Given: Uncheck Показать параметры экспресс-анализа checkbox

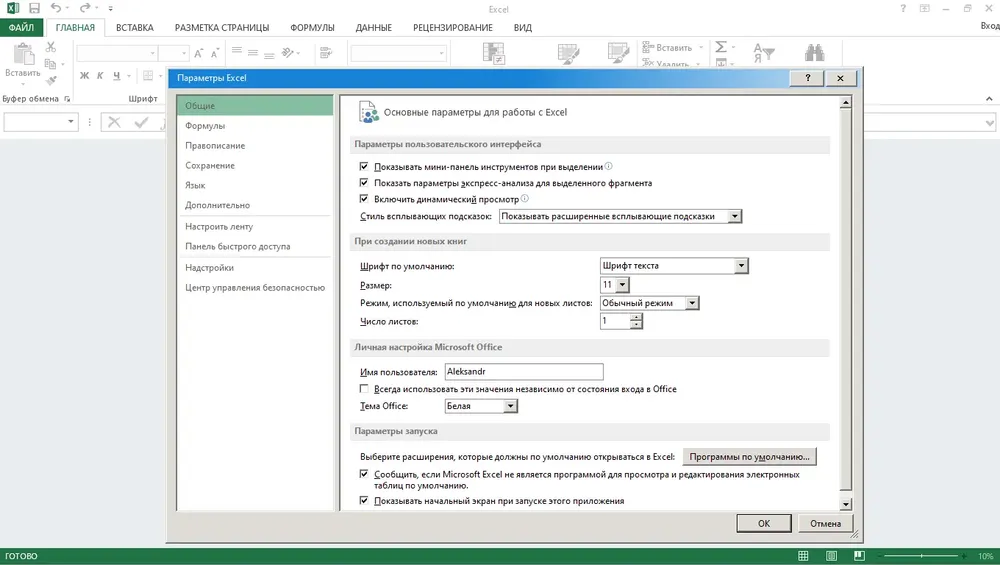Looking at the screenshot, I should coord(364,182).
